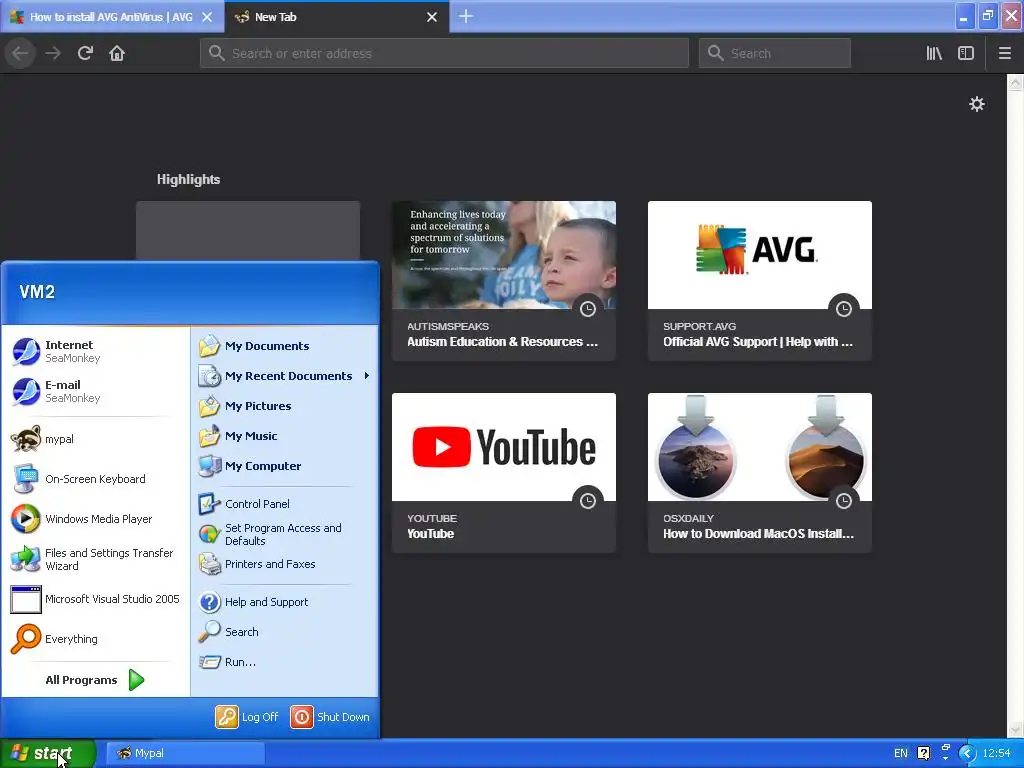Viewport: 1024px width, 768px height.
Task: Open the YouTube highlight card
Action: (504, 472)
